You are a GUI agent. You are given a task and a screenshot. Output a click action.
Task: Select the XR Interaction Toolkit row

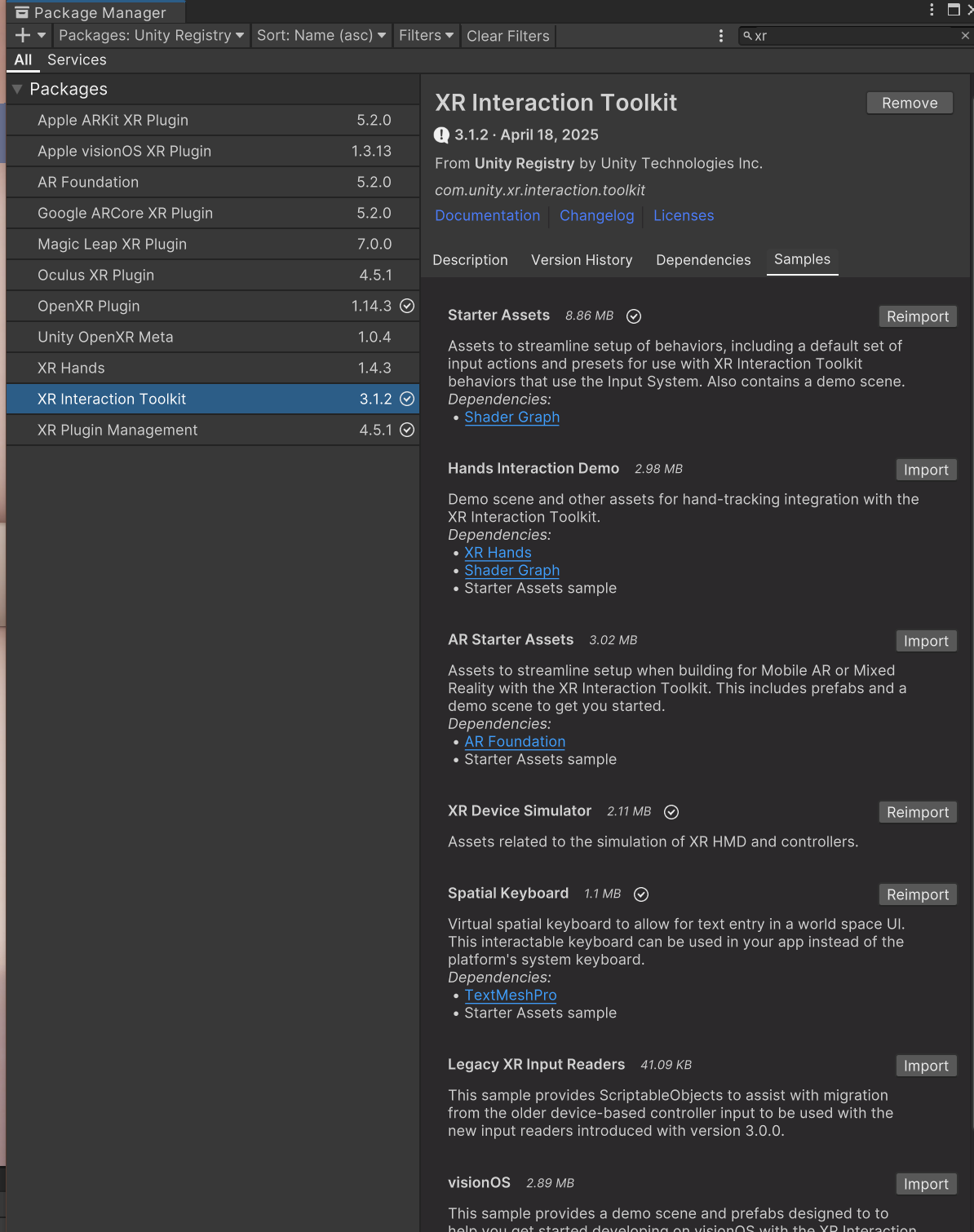tap(213, 399)
